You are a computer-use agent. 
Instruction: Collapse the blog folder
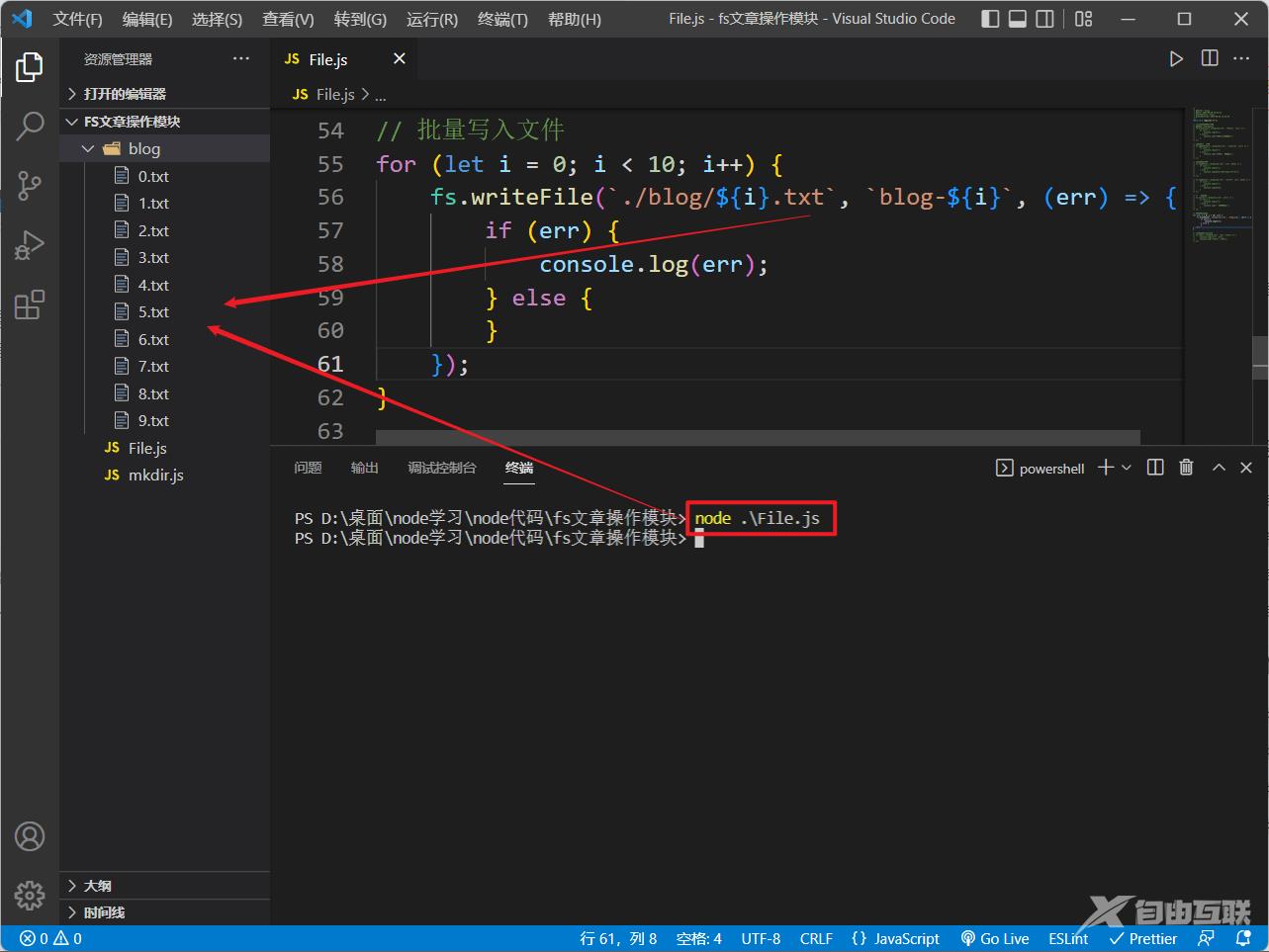[165, 148]
